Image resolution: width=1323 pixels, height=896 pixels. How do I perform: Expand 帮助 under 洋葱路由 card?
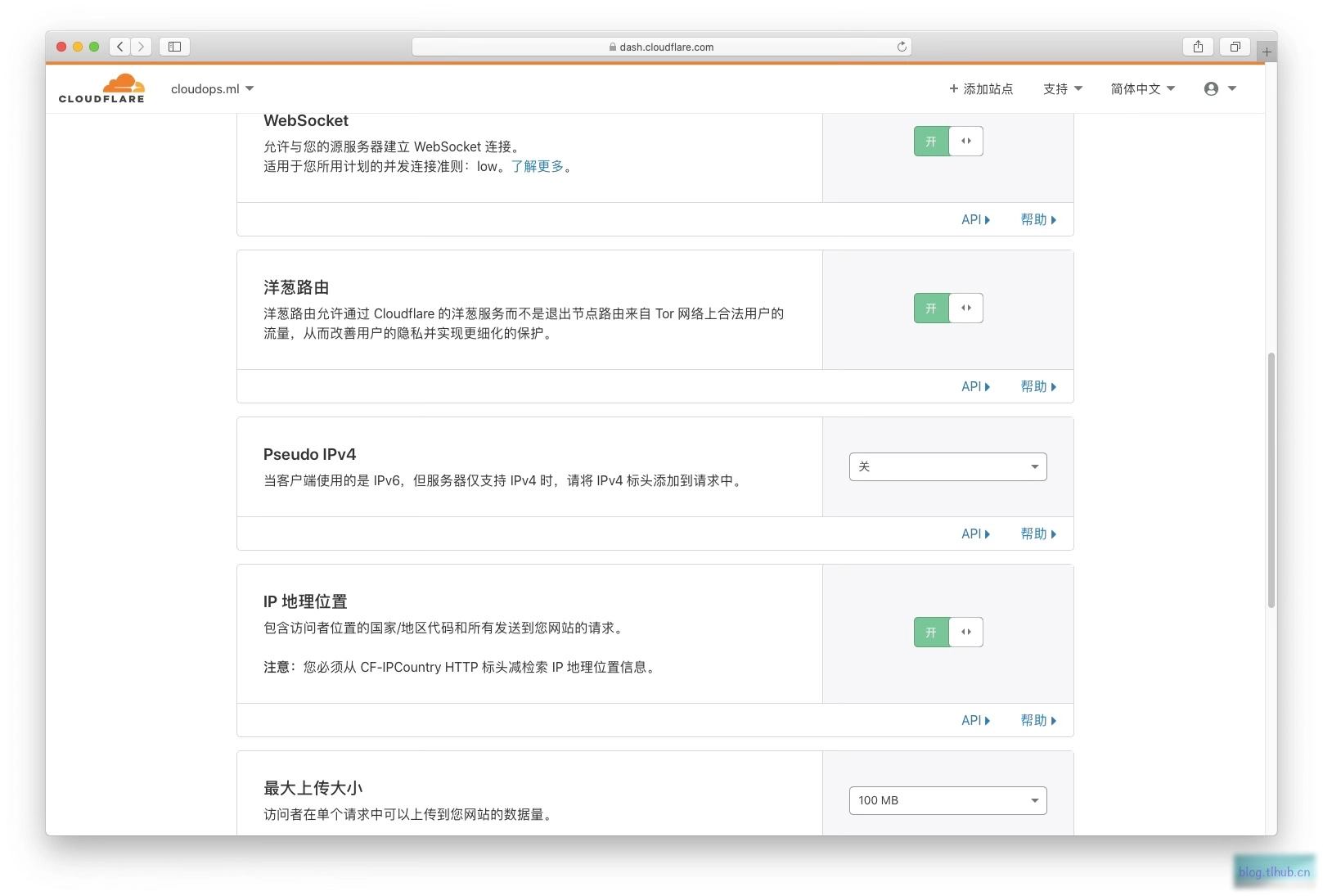click(1038, 386)
